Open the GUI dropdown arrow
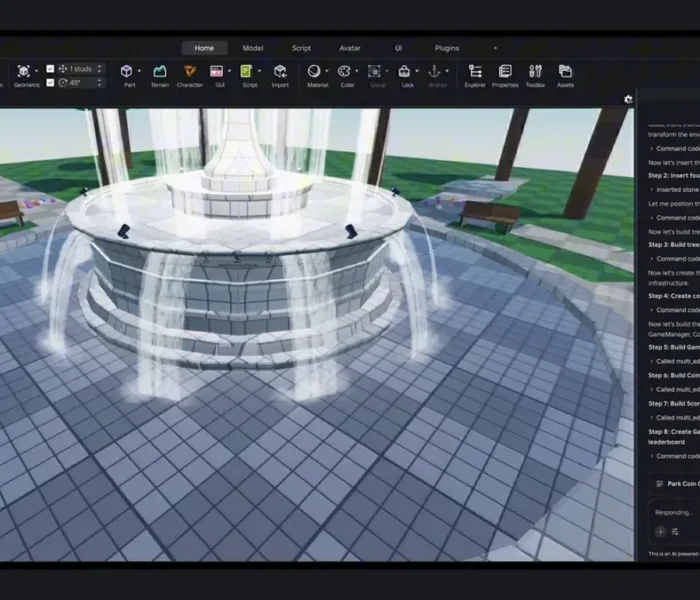This screenshot has height=600, width=700. click(x=229, y=71)
